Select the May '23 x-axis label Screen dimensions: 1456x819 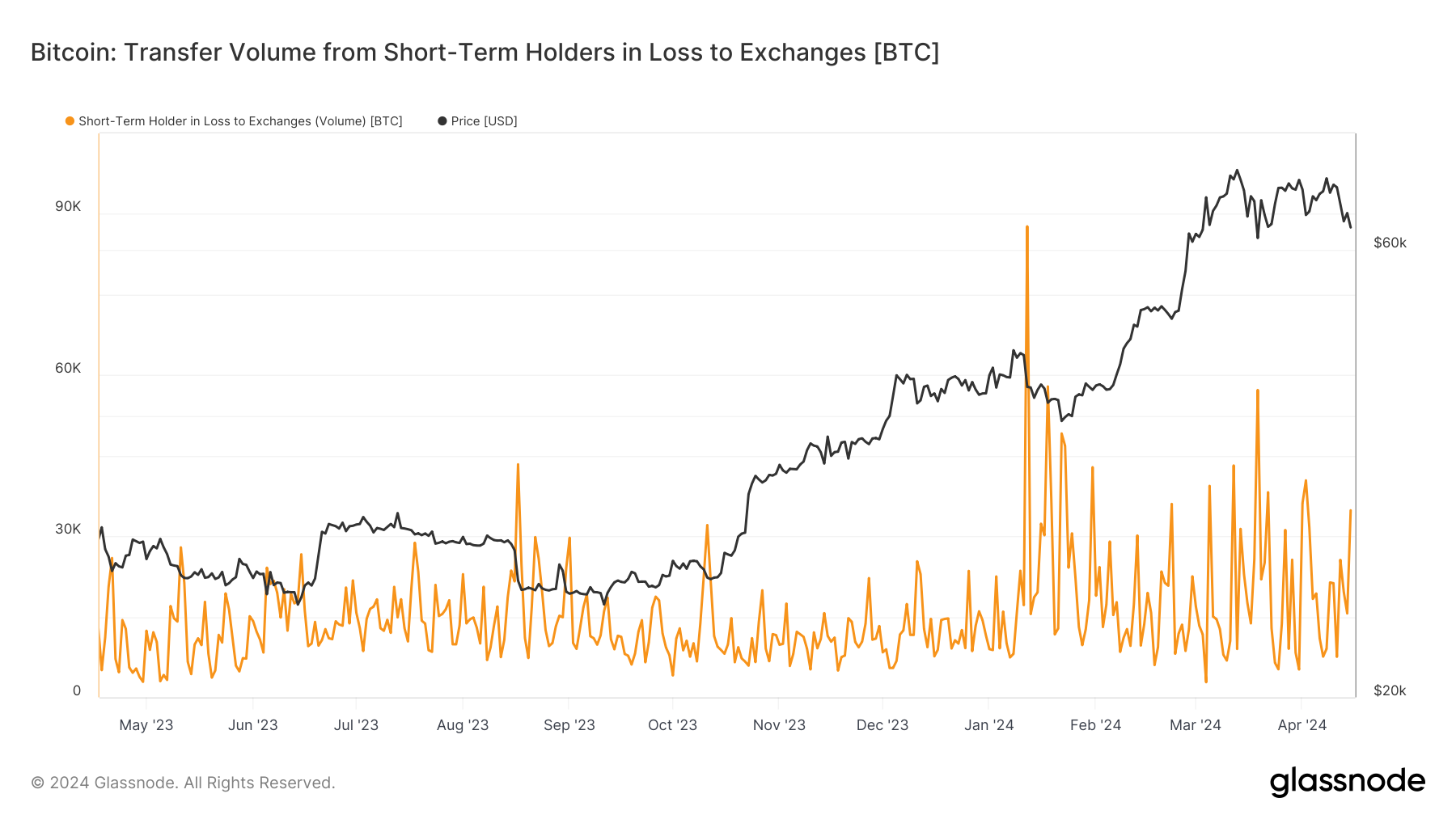tap(146, 725)
